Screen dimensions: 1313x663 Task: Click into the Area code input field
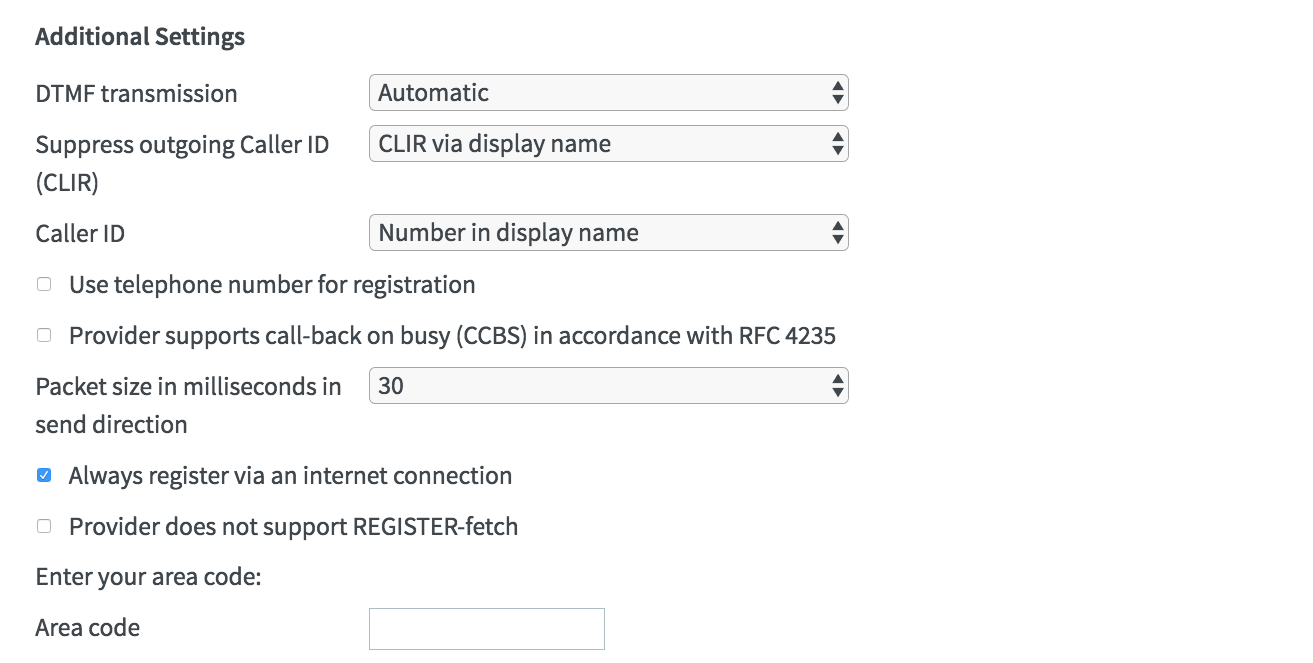486,629
